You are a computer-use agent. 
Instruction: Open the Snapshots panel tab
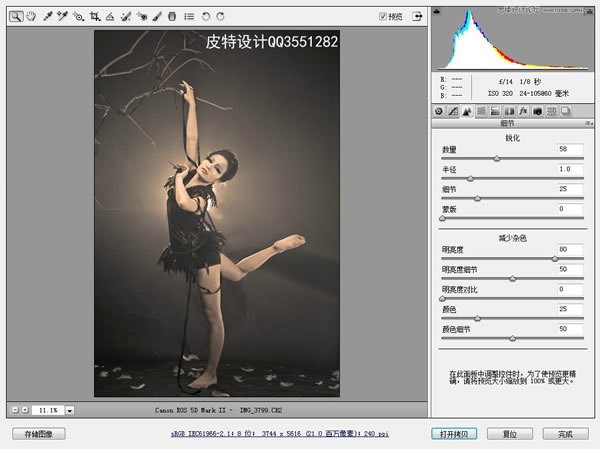(x=566, y=111)
